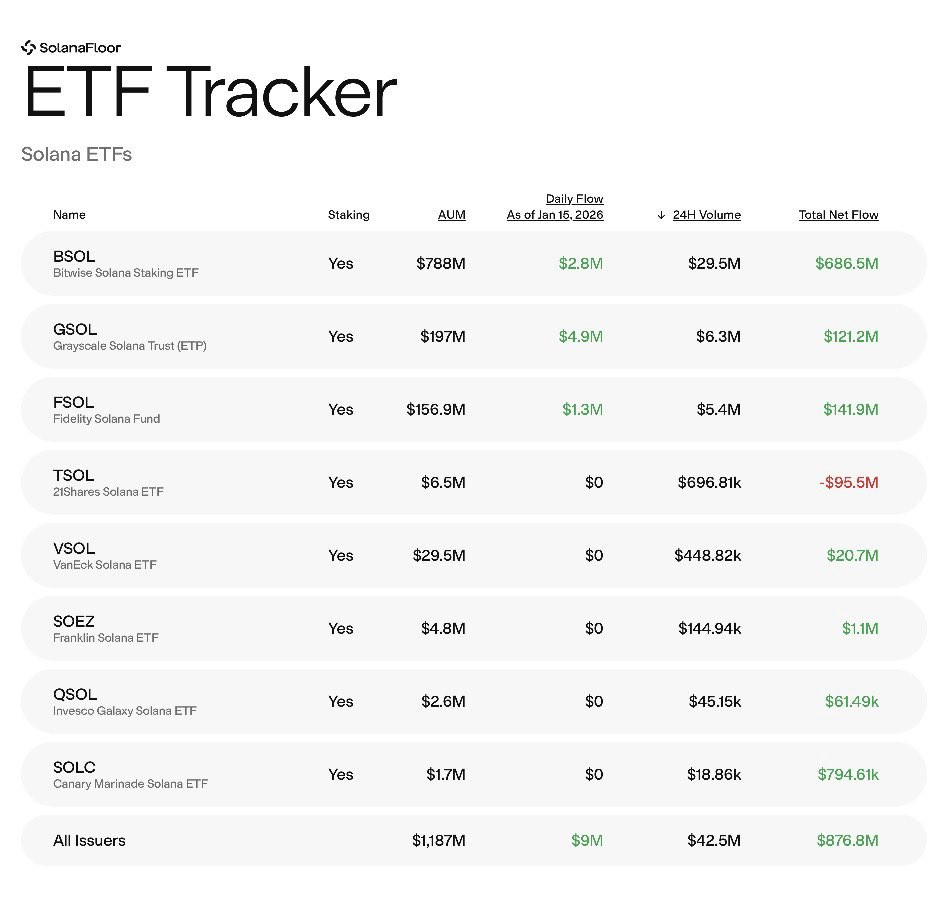Screen dimensions: 947x899
Task: Click the SolanaFloor brand name text
Action: click(x=80, y=48)
